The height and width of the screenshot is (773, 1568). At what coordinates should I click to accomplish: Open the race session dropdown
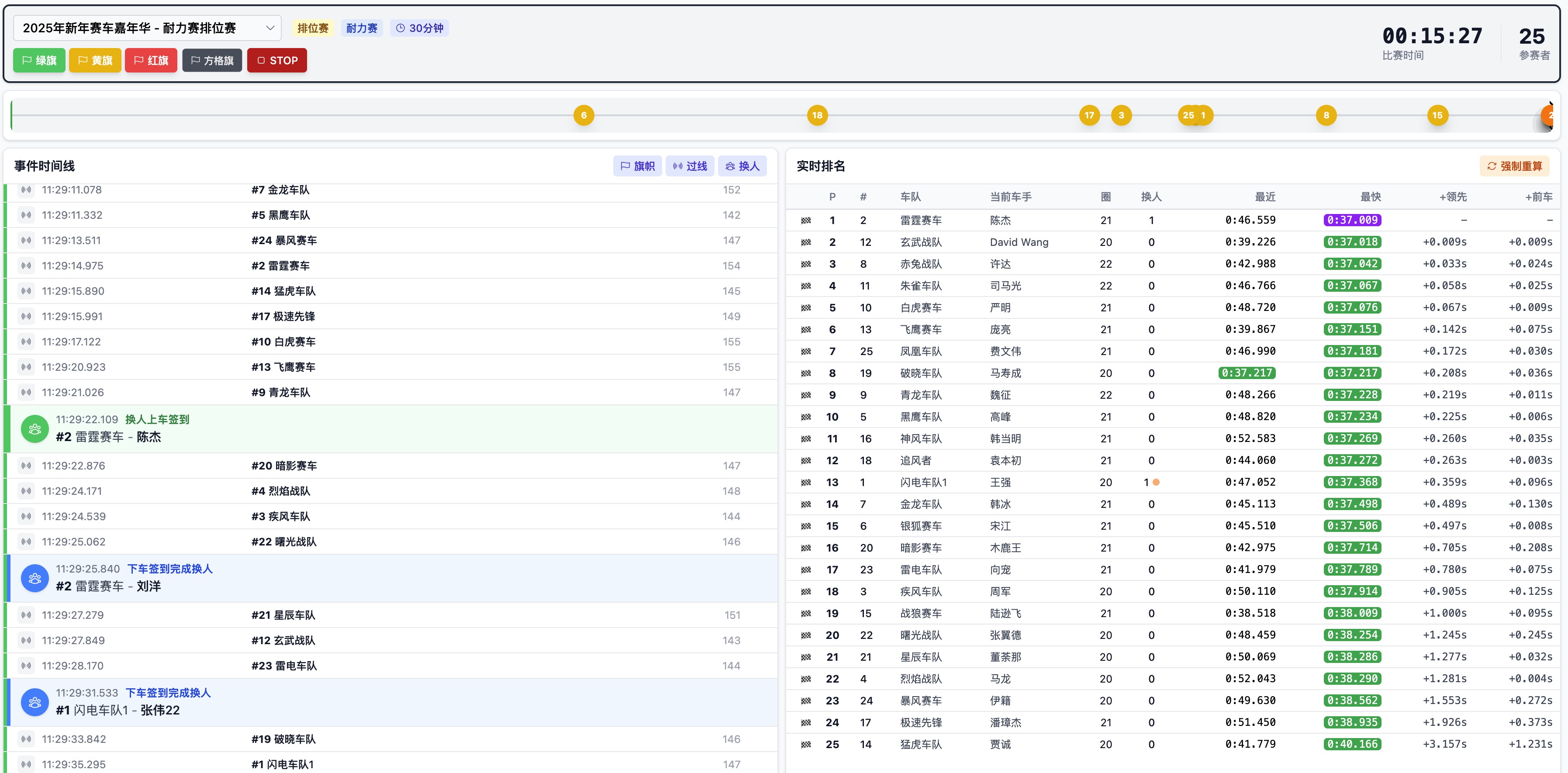pyautogui.click(x=147, y=28)
